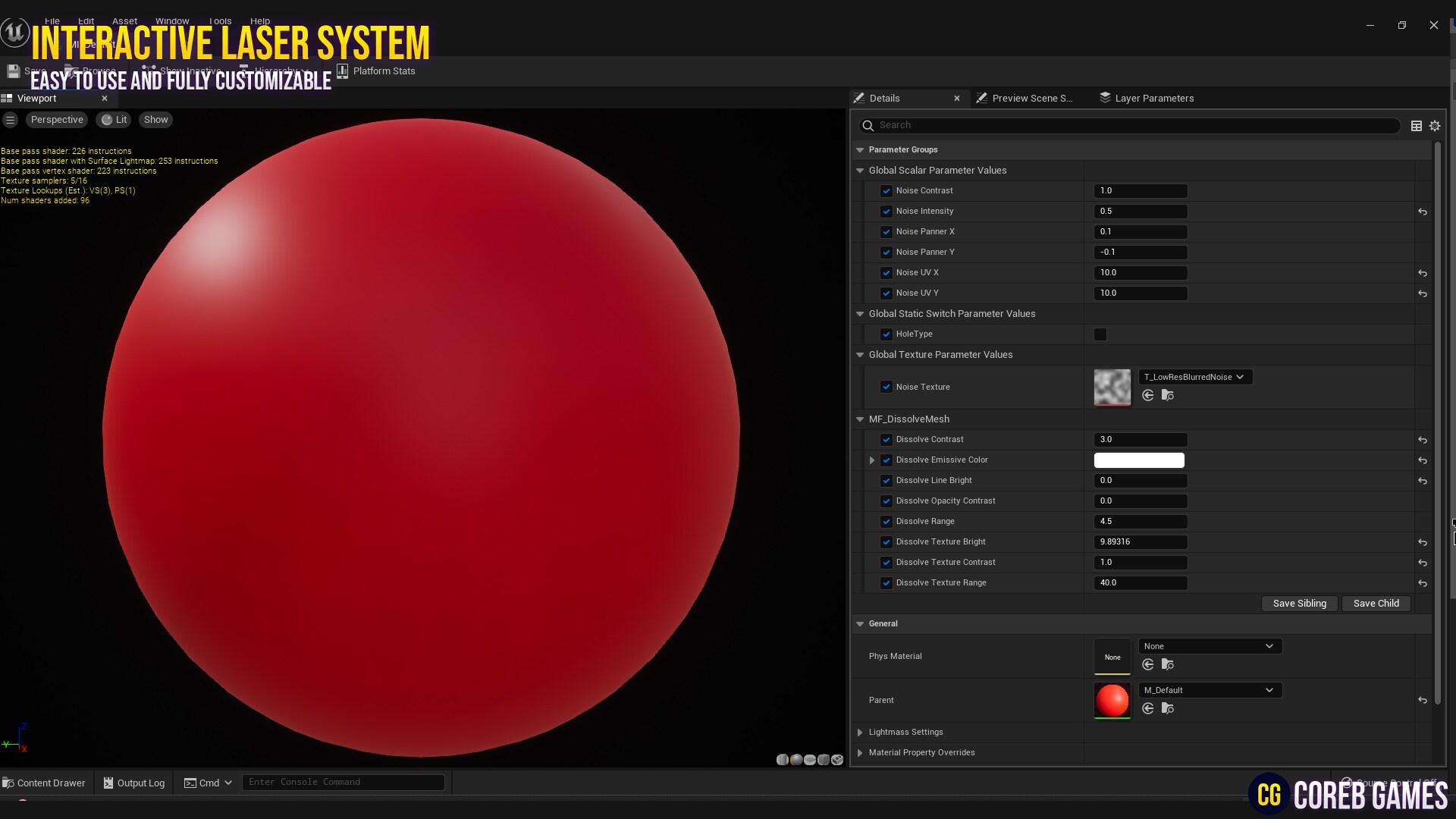This screenshot has height=819, width=1456.
Task: Browse to Parent M_Default in Content Browser
Action: (1168, 708)
